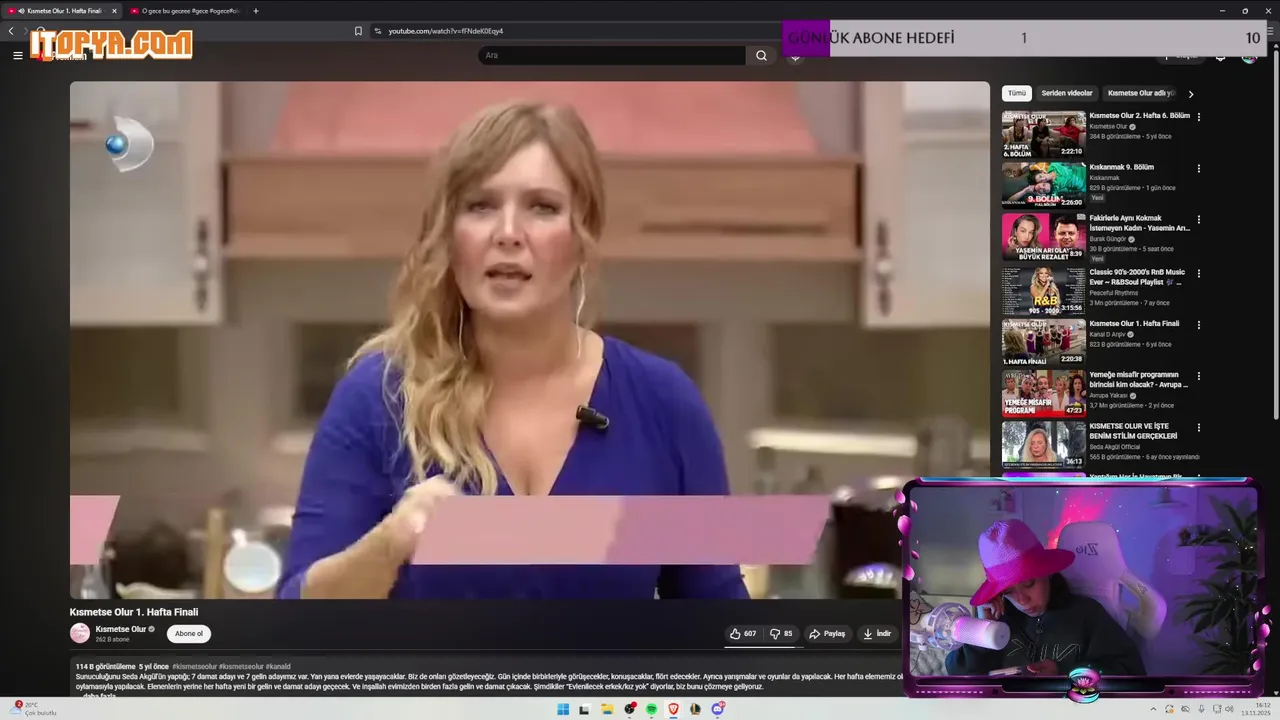
Task: Subscribe with the Abone ol button
Action: 188,633
